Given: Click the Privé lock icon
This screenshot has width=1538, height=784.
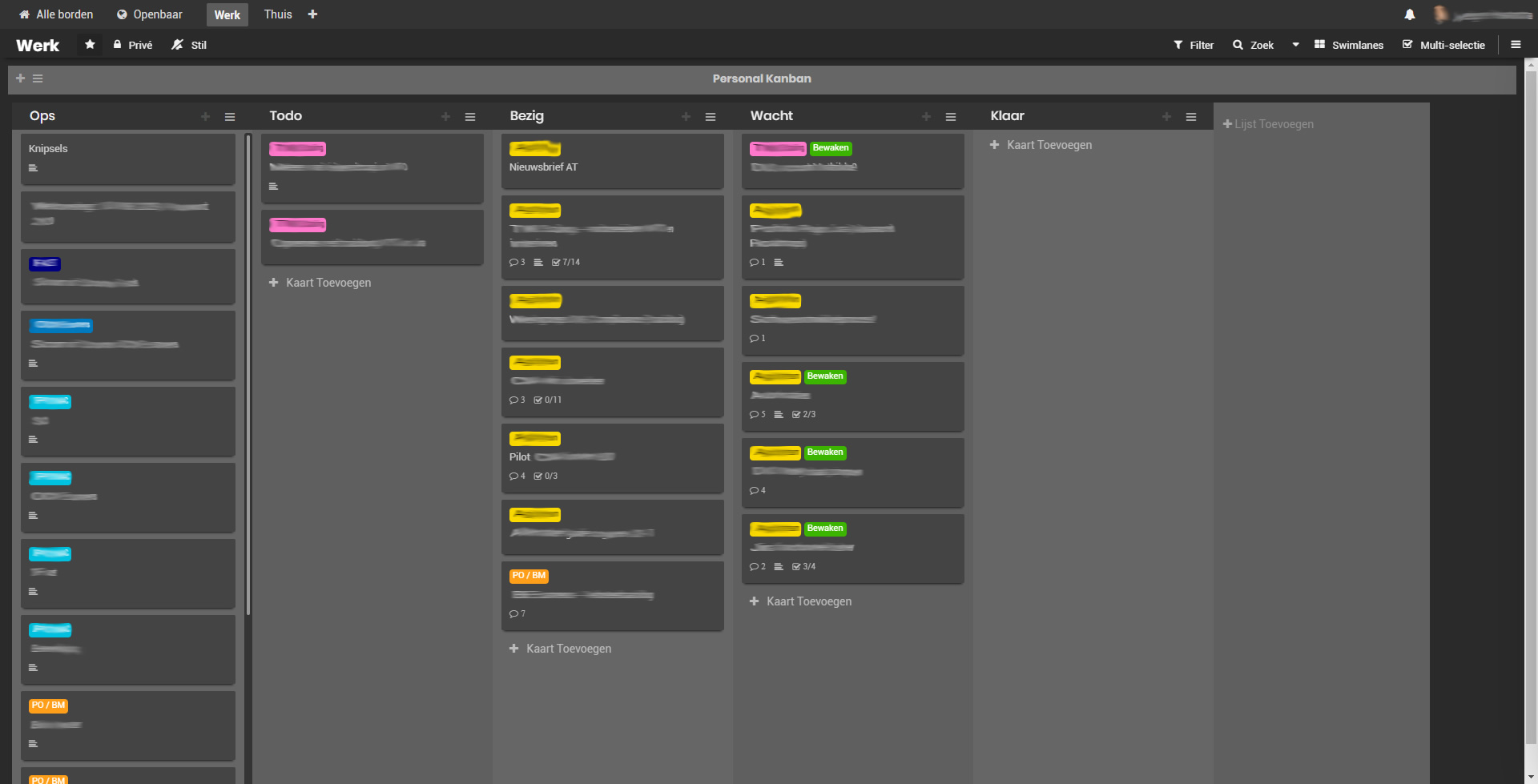Looking at the screenshot, I should pyautogui.click(x=118, y=45).
